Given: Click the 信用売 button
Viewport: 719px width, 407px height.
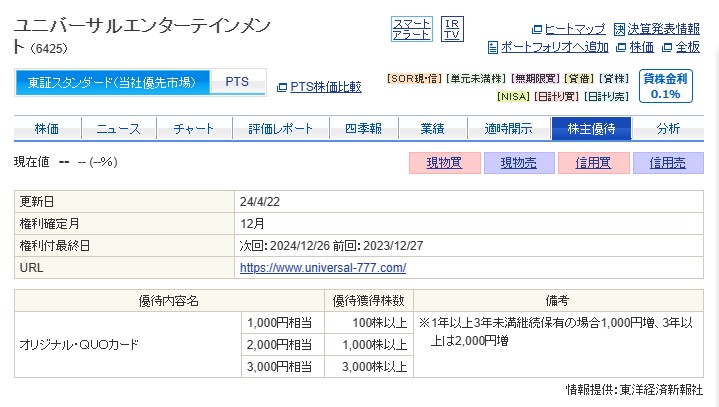Looking at the screenshot, I should click(668, 163).
